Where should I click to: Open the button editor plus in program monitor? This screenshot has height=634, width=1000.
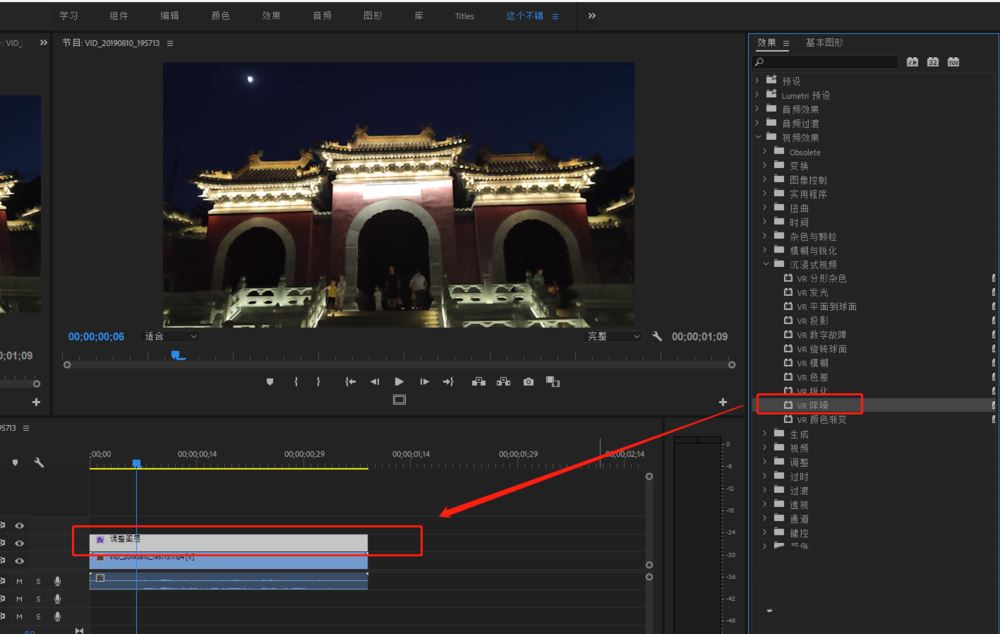[x=723, y=402]
